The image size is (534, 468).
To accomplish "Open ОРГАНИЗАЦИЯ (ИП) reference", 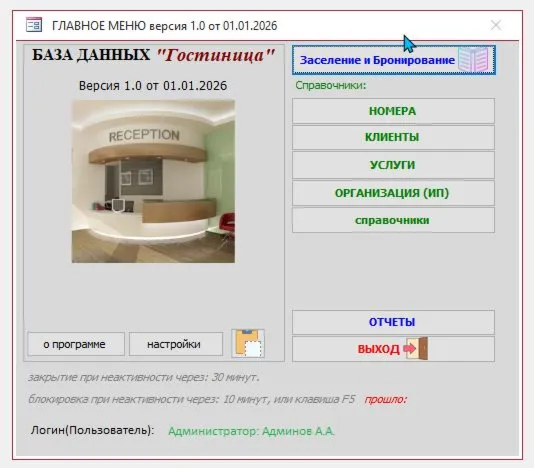I will [393, 193].
